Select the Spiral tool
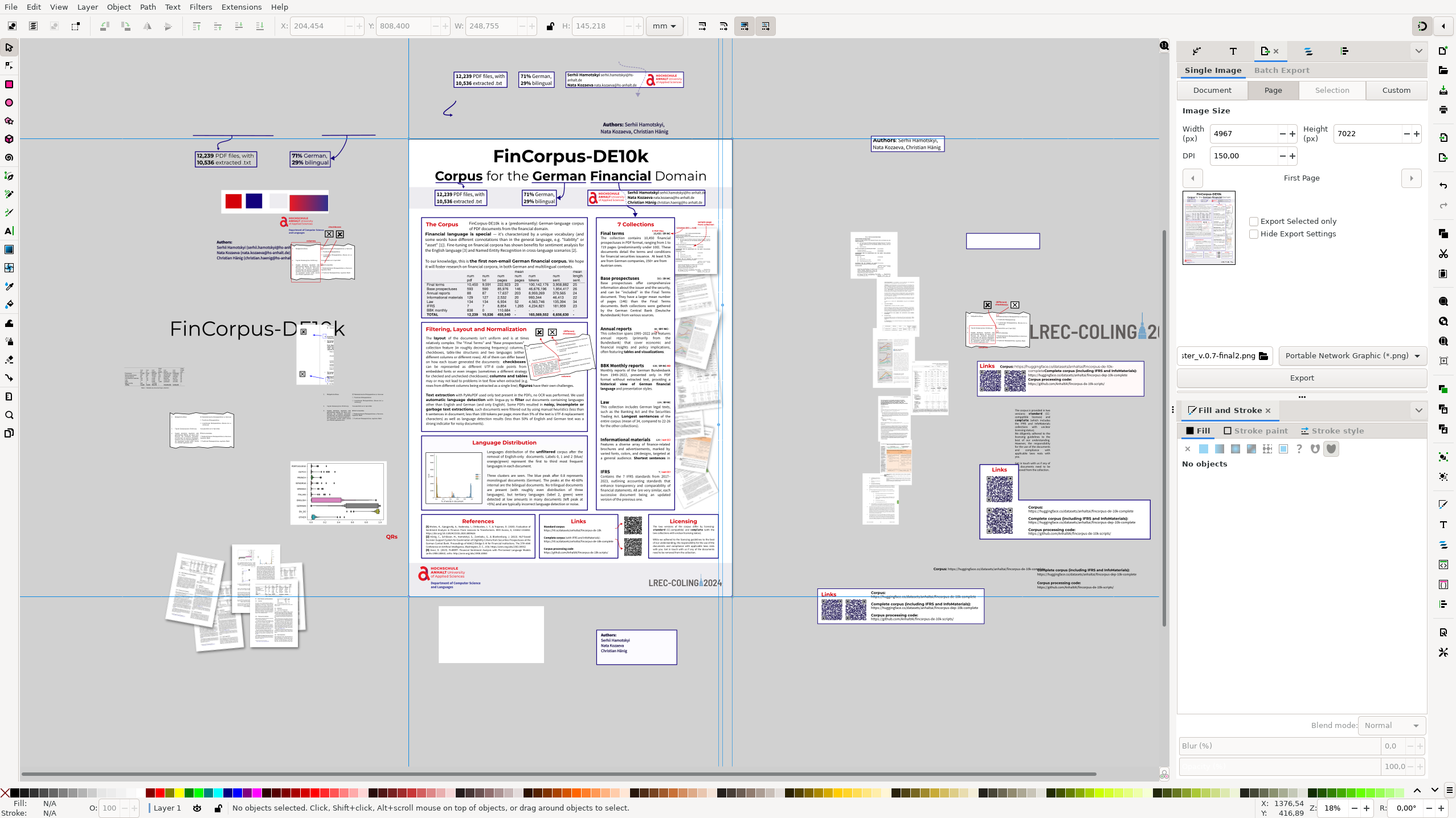Image resolution: width=1456 pixels, height=818 pixels. coord(9,157)
